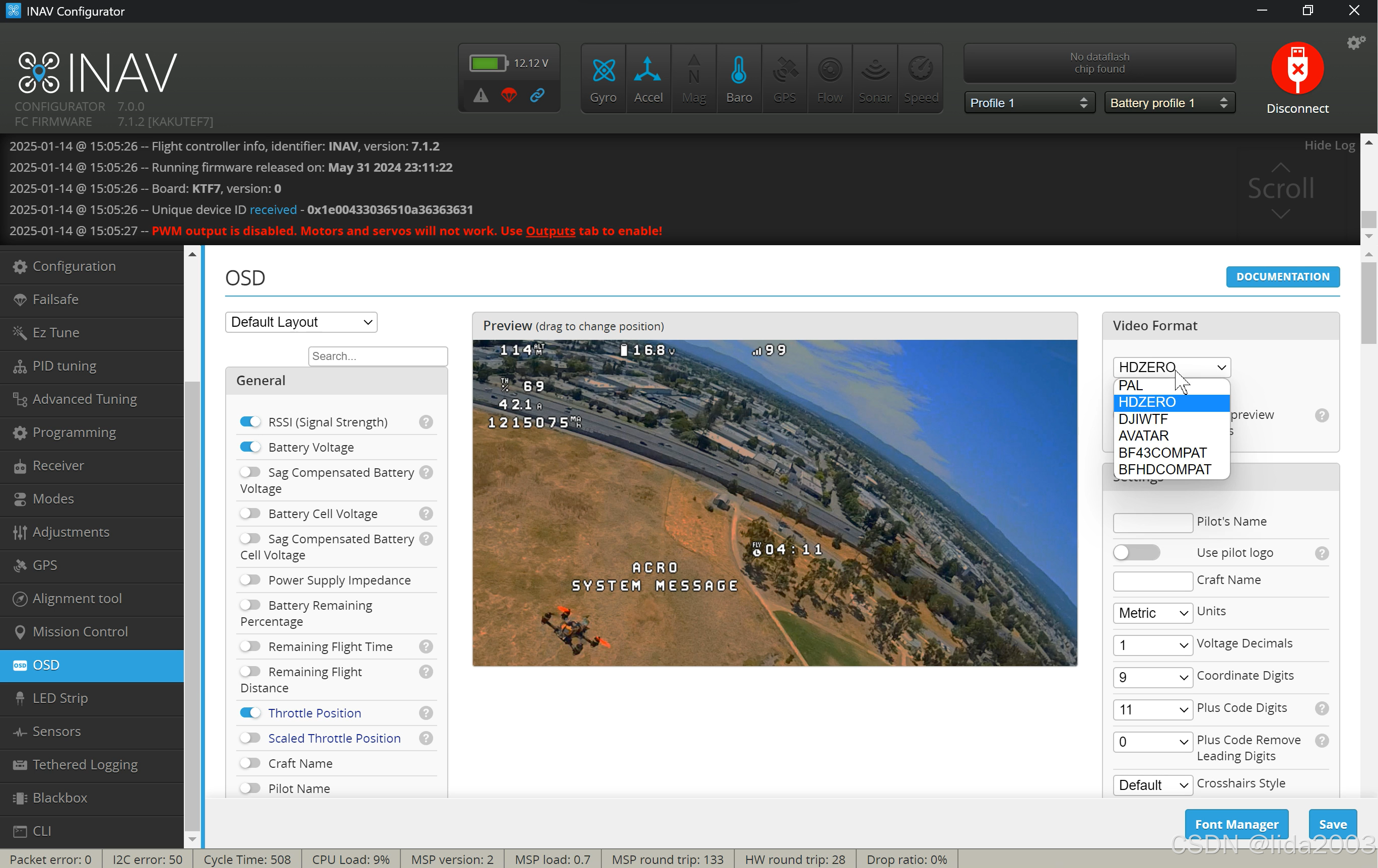
Task: Open settings gear in top-right corner
Action: click(1355, 42)
